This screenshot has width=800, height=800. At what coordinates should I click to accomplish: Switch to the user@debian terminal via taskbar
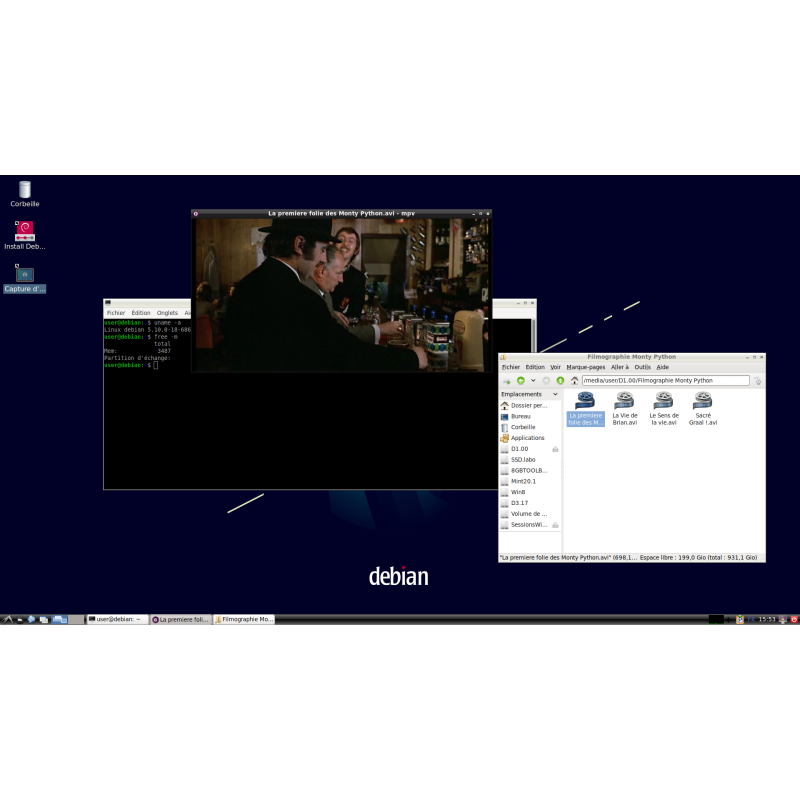pos(113,619)
